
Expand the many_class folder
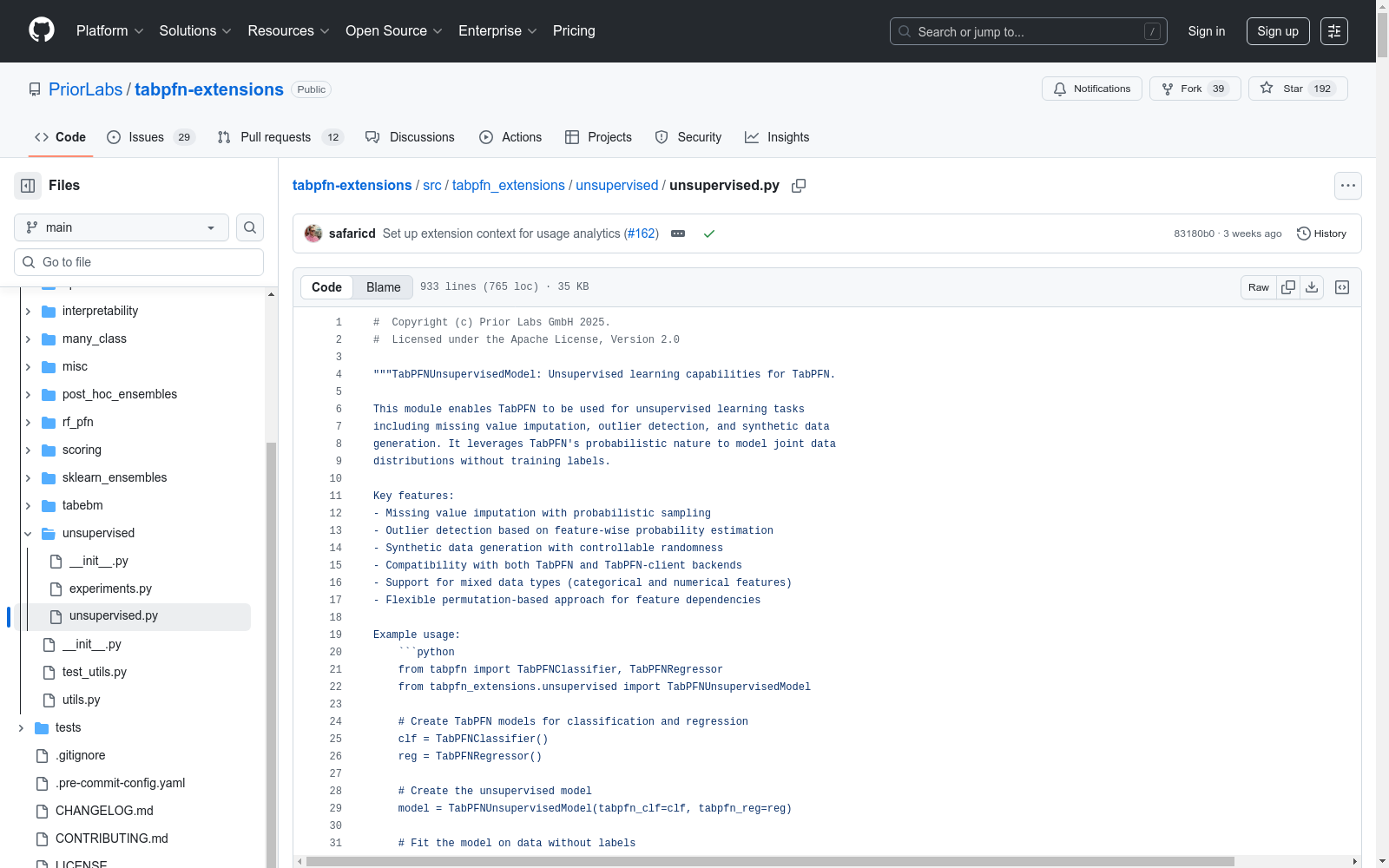[x=28, y=339]
